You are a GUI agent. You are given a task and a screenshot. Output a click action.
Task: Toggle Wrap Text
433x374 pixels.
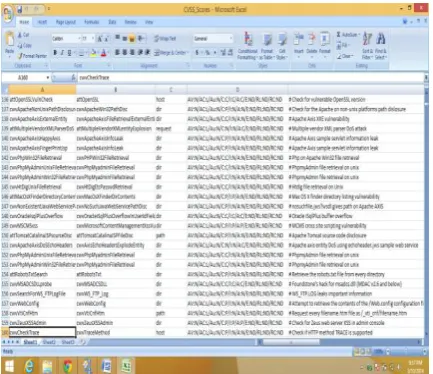pyautogui.click(x=165, y=38)
